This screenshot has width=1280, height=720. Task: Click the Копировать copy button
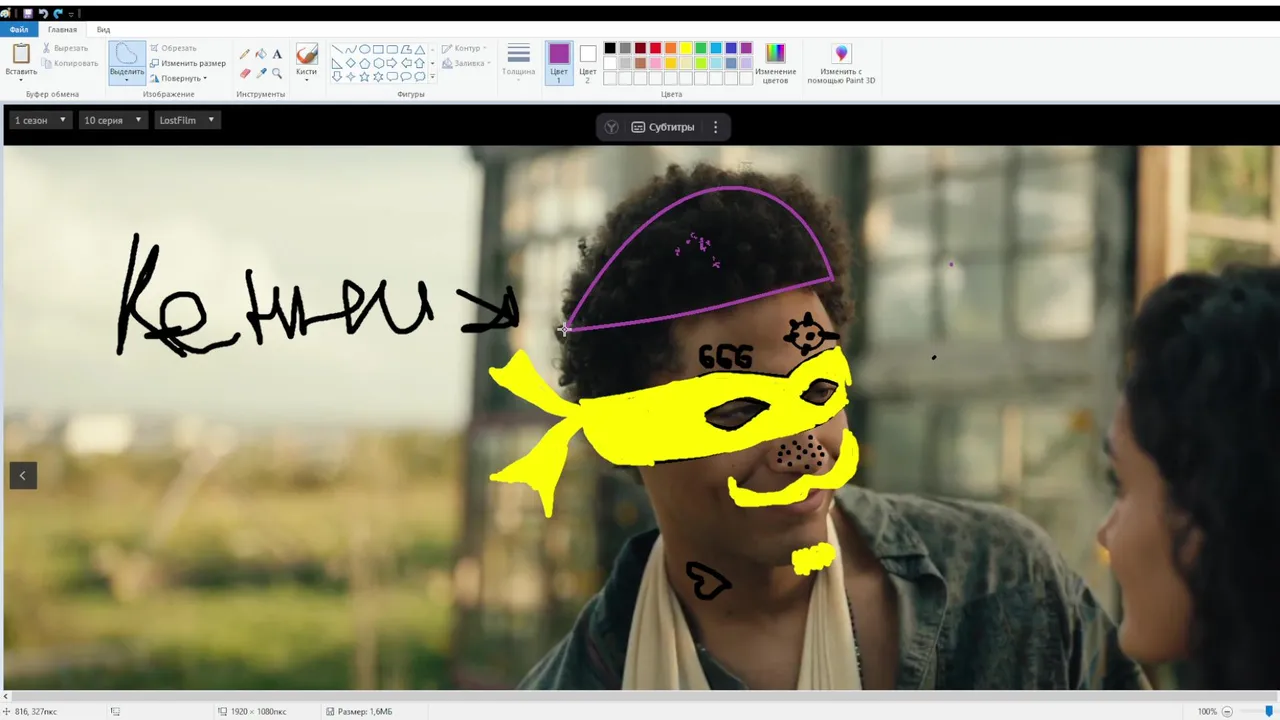click(x=70, y=63)
